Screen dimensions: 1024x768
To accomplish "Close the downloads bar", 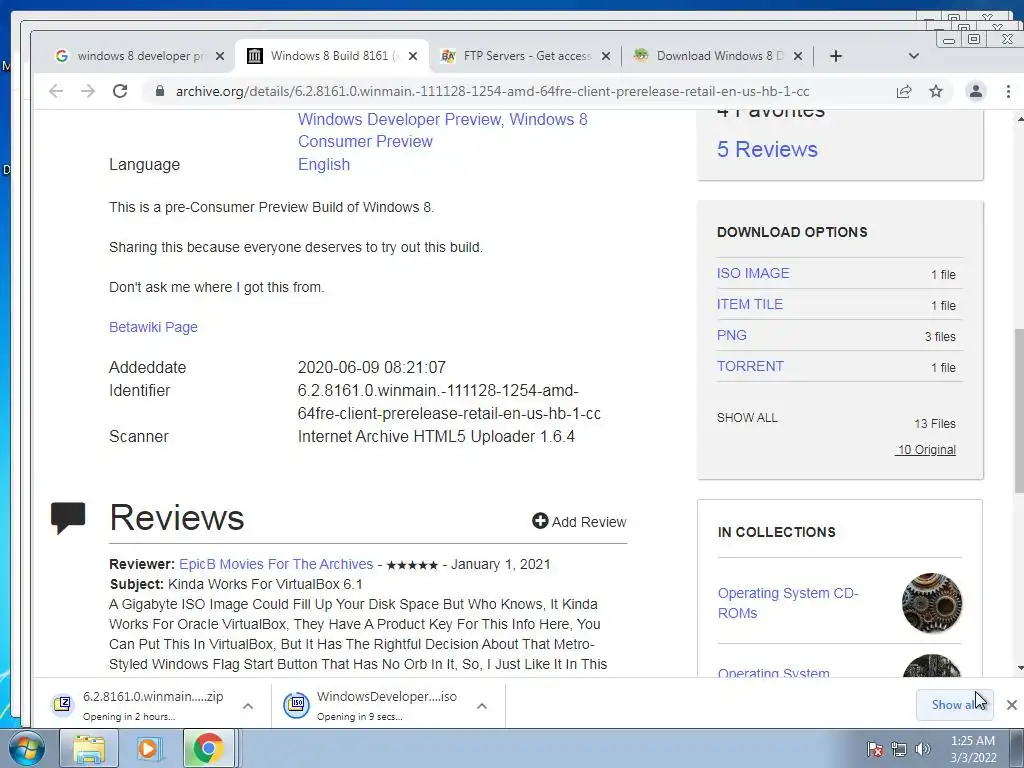I will click(x=1012, y=705).
